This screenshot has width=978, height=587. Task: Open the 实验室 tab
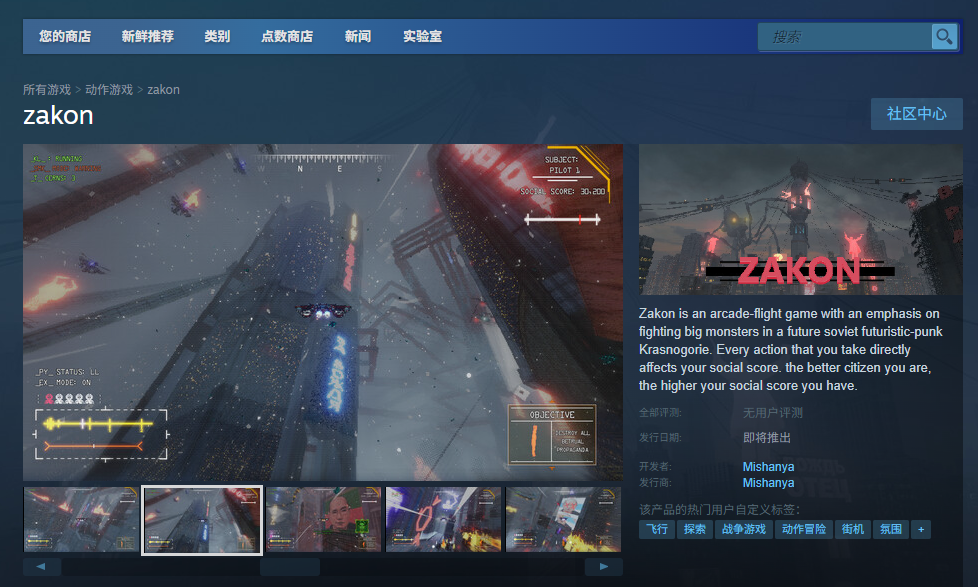(x=422, y=36)
